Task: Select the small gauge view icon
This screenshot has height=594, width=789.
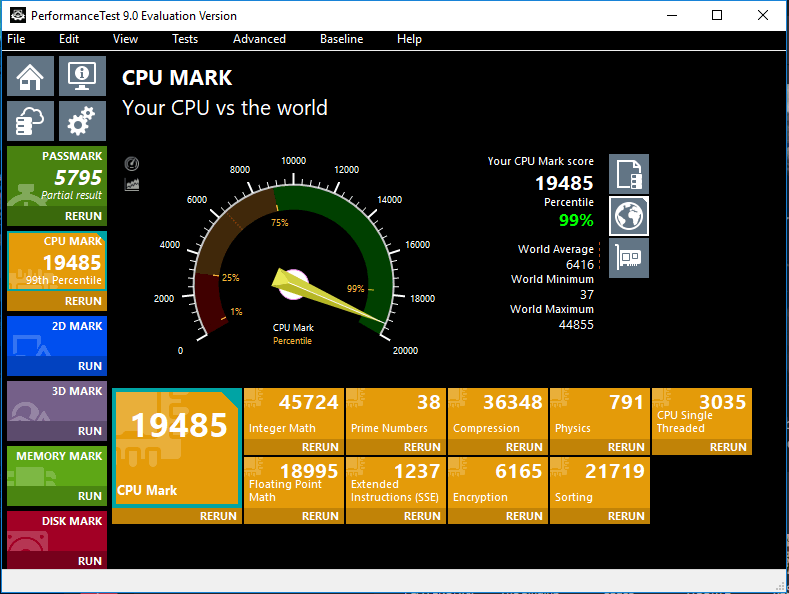Action: pos(132,164)
